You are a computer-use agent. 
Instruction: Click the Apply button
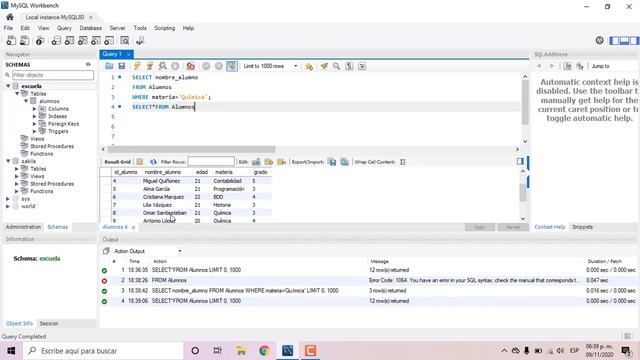(480, 227)
